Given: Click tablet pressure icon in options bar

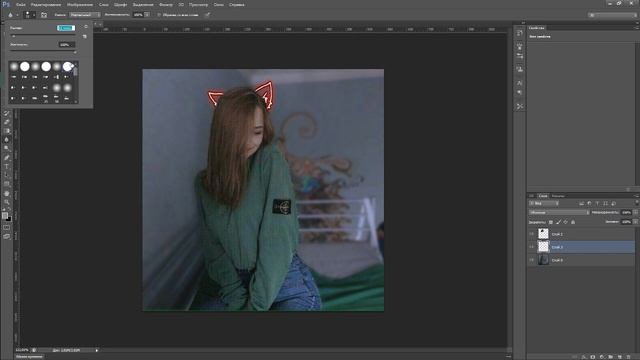Looking at the screenshot, I should 207,15.
